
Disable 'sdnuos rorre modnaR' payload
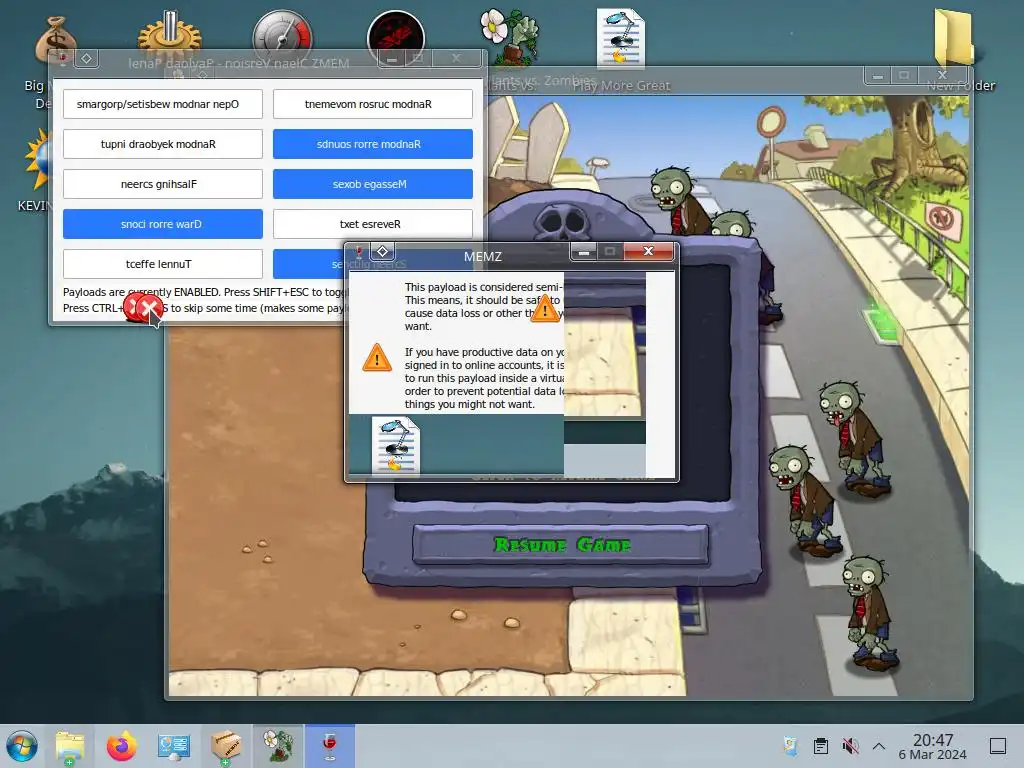point(373,144)
